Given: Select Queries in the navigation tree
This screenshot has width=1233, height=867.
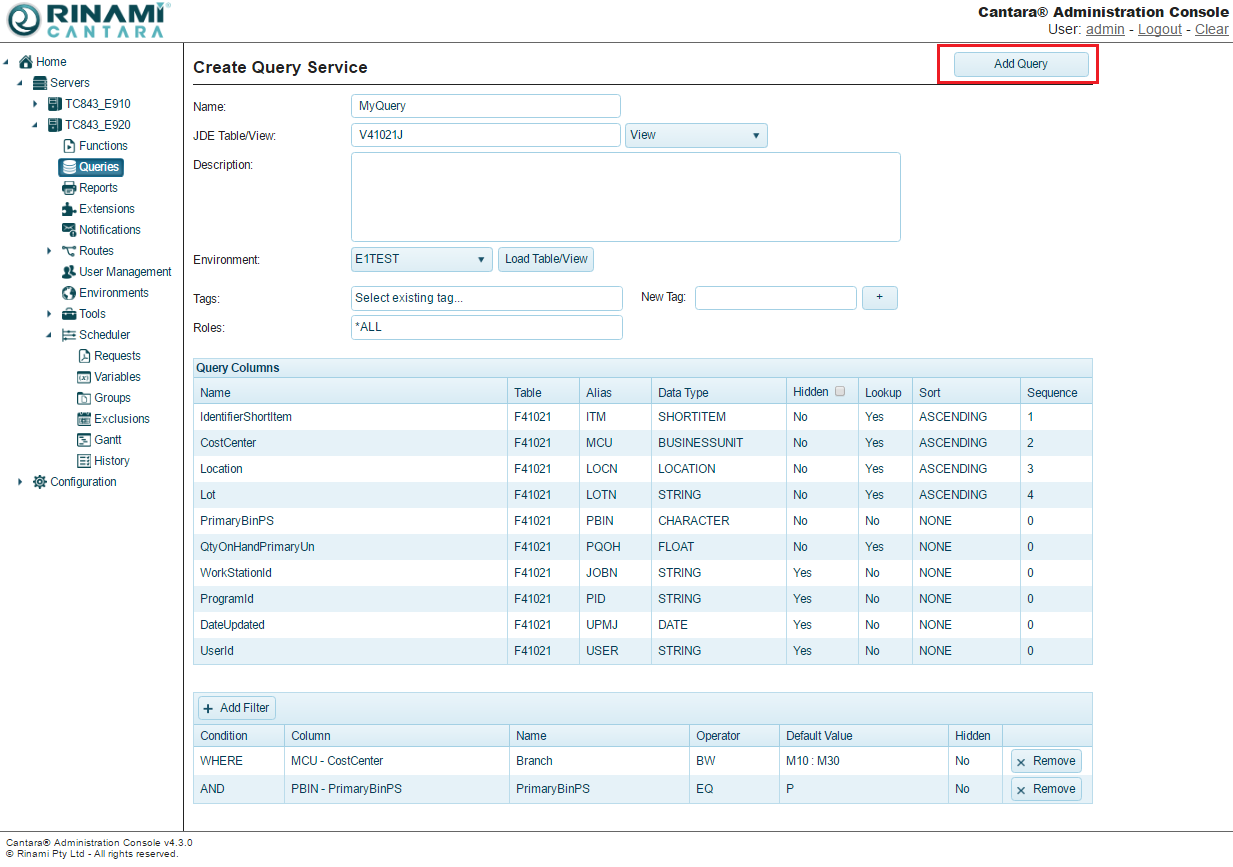Looking at the screenshot, I should 98,167.
